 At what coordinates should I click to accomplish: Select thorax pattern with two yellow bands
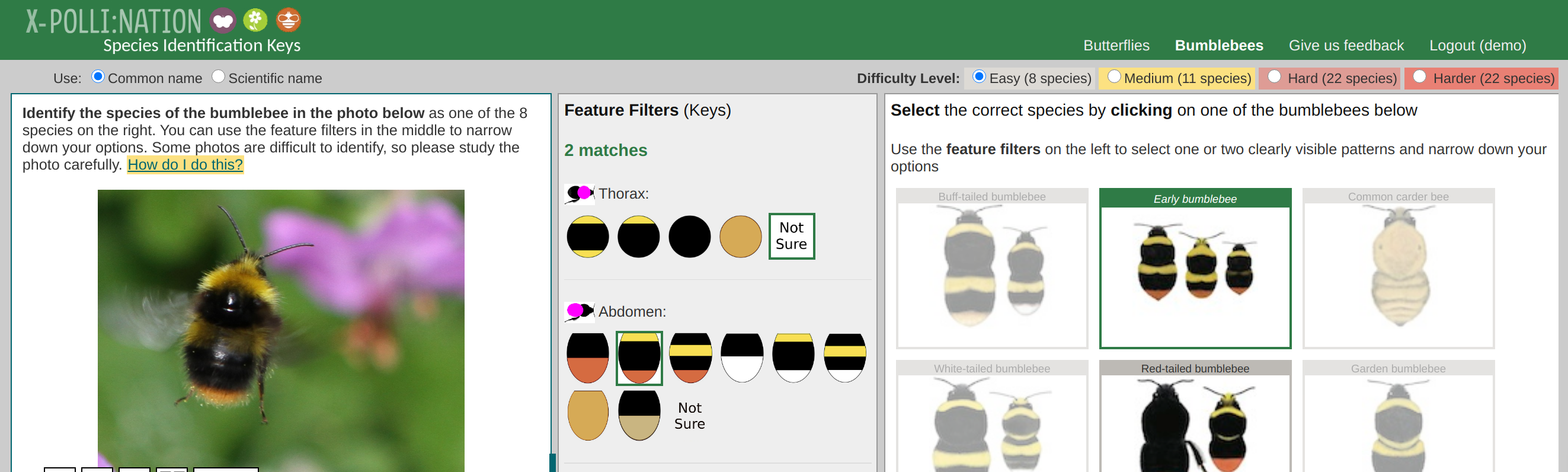click(587, 237)
